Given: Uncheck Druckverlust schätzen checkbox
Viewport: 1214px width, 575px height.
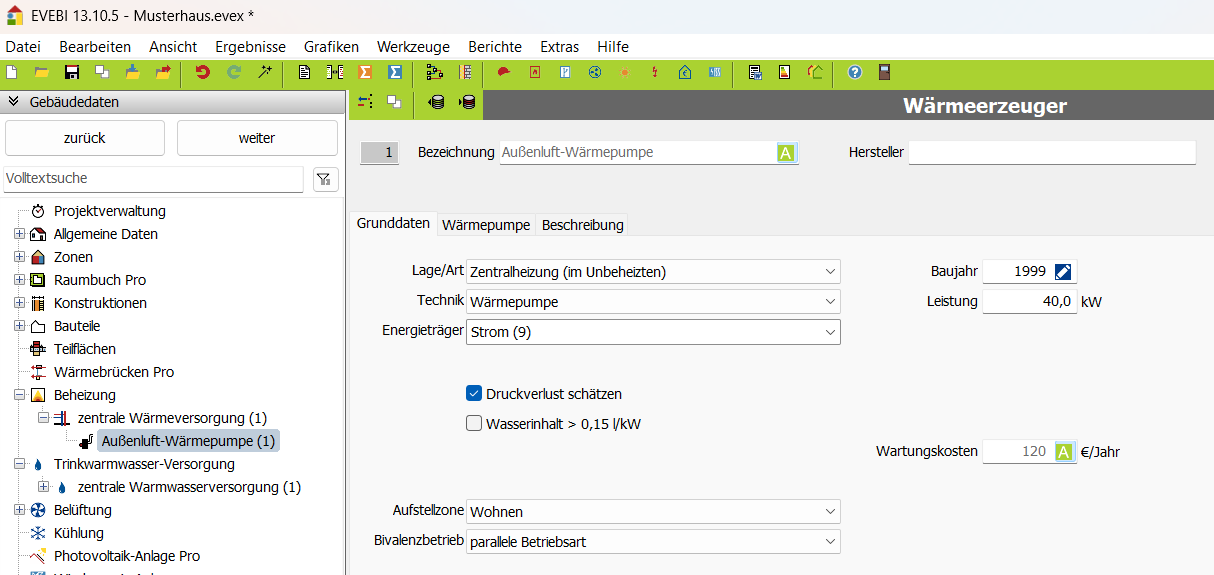Looking at the screenshot, I should 474,394.
